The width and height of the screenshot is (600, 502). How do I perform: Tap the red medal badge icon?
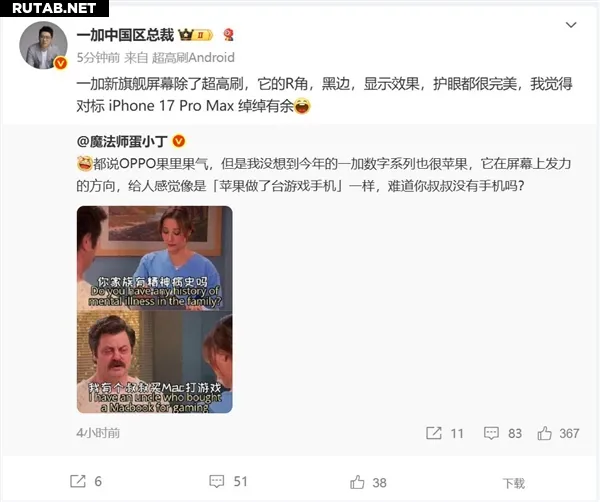tap(229, 35)
